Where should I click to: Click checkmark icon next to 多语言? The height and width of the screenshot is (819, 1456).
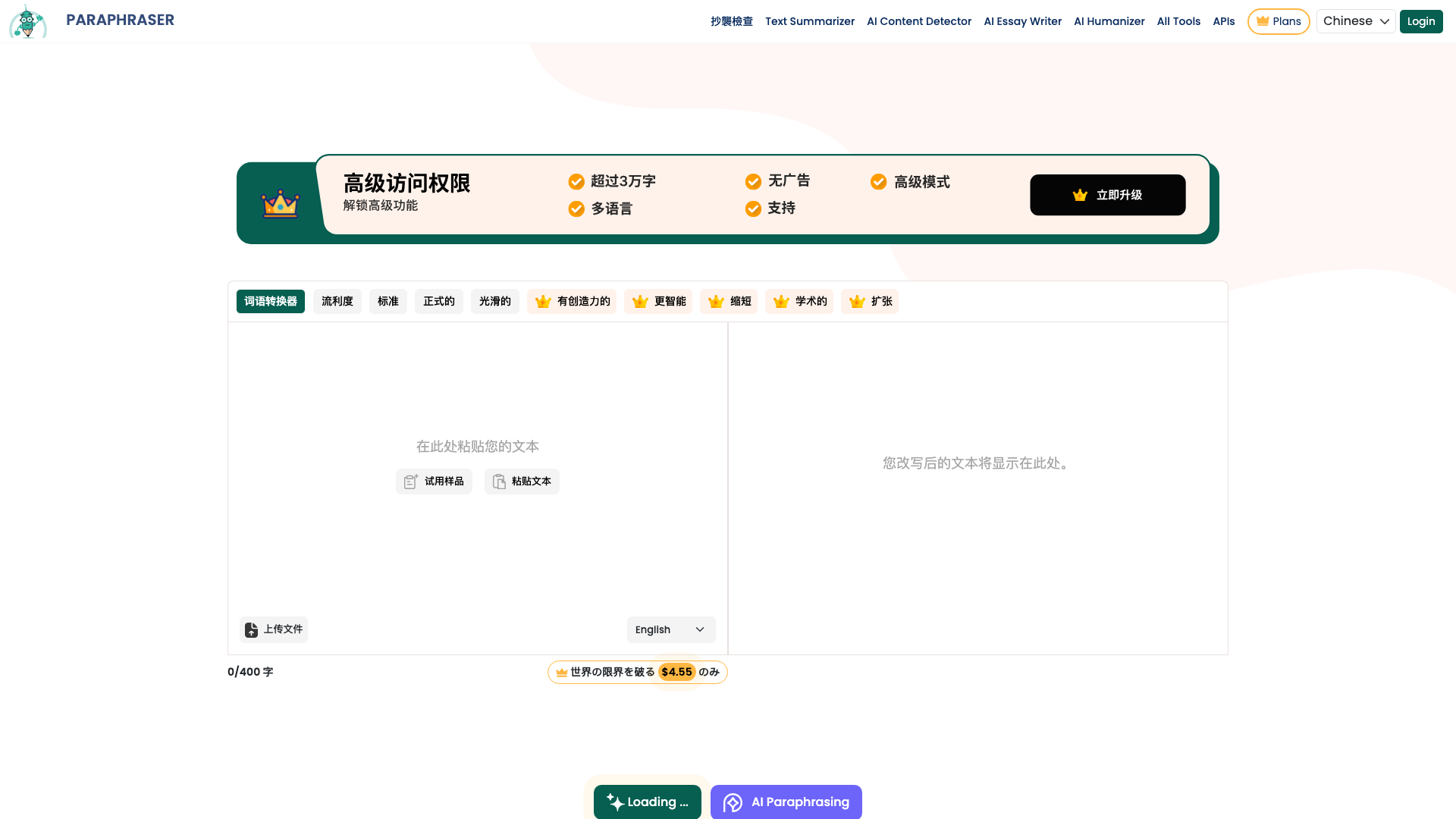click(x=576, y=209)
